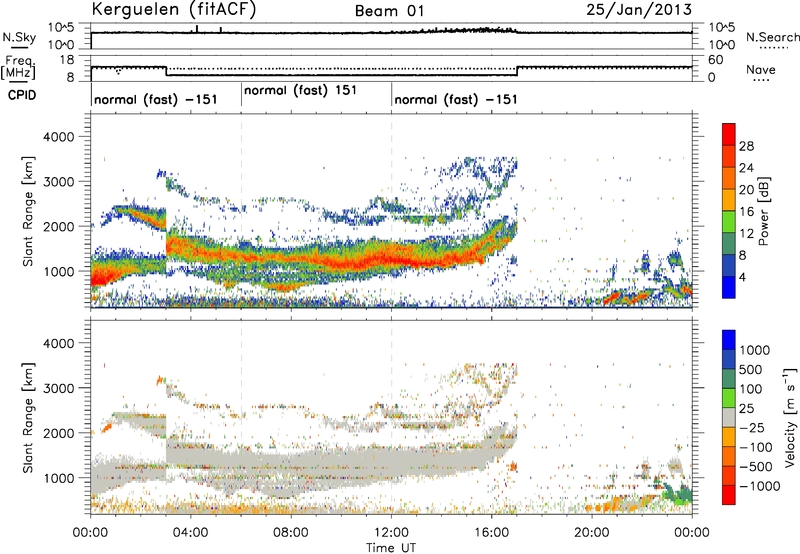Screen dimensions: 800x554
Task: Click the '12:00' time axis tick label
Action: [391, 533]
